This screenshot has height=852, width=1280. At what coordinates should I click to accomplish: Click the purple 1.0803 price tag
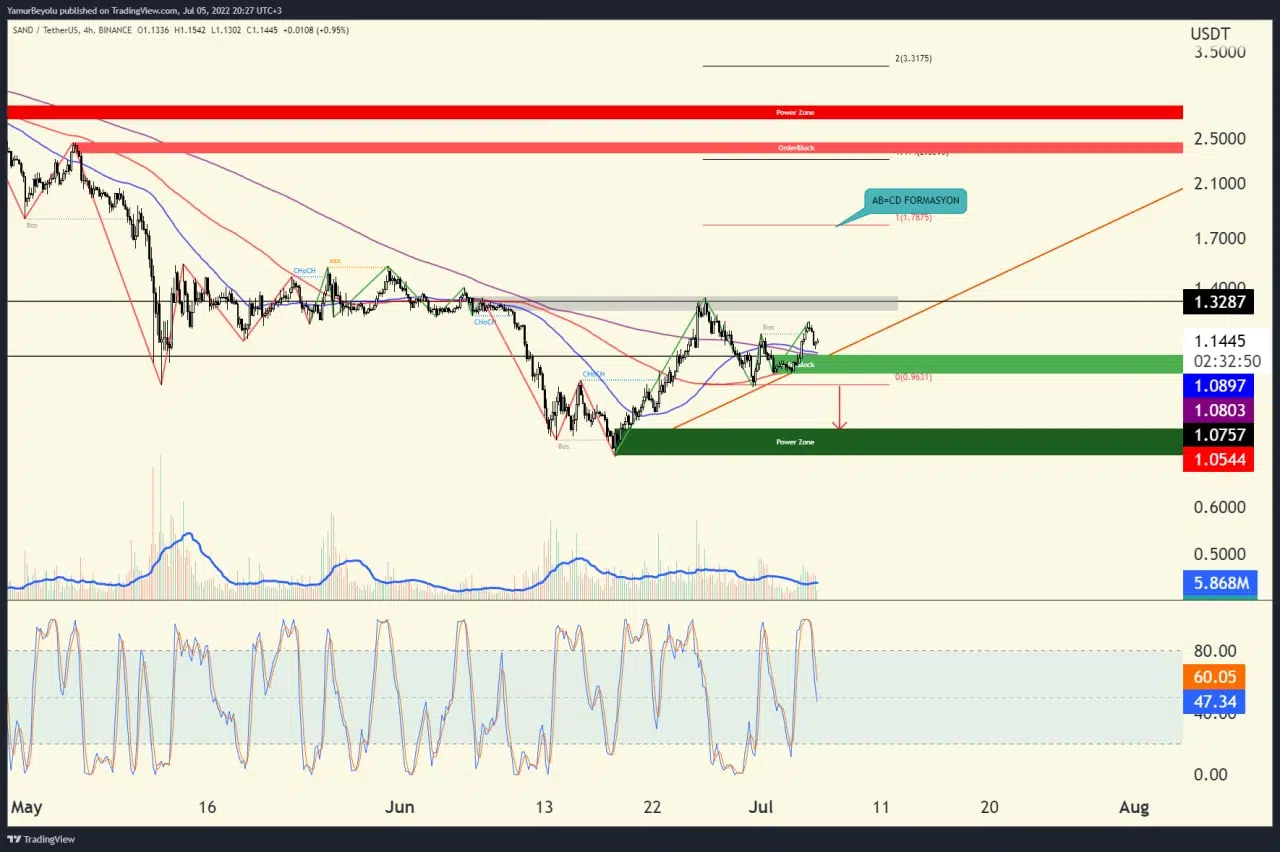coord(1217,410)
